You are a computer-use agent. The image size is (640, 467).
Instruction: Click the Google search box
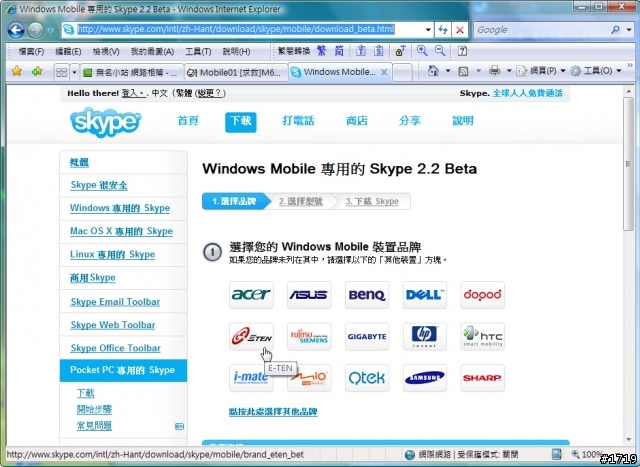tap(543, 30)
